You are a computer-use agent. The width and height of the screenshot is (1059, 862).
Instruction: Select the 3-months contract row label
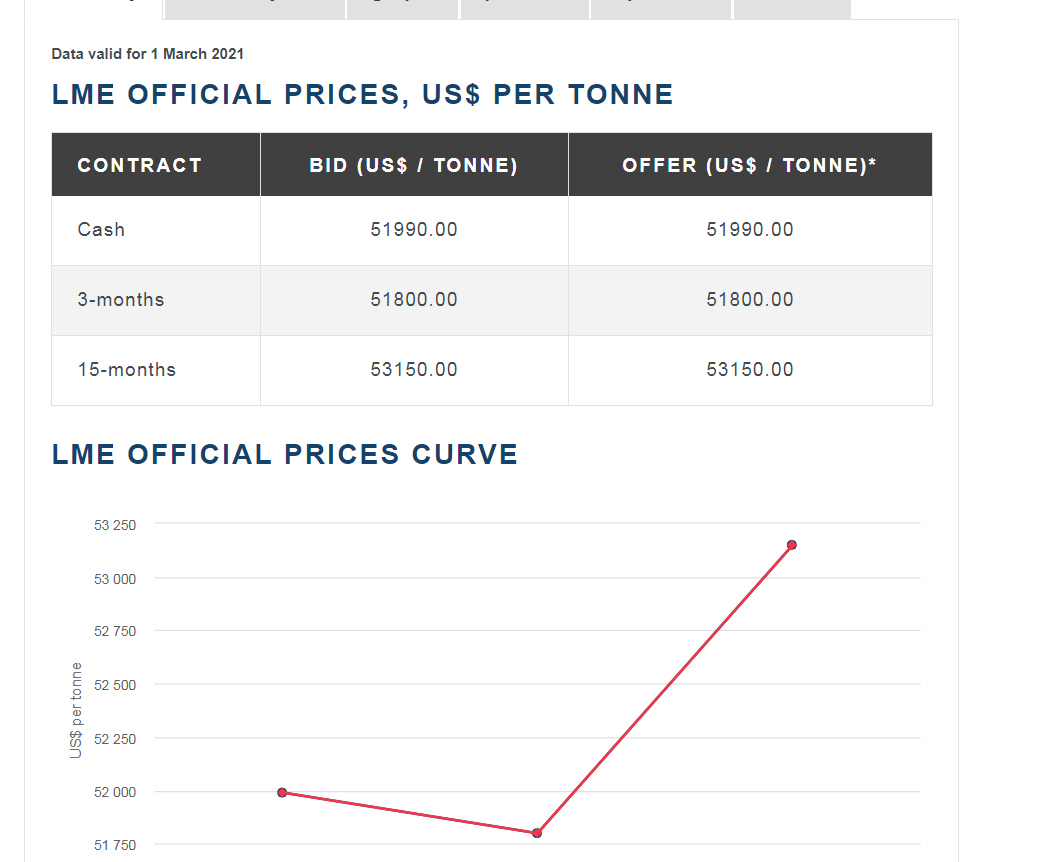tap(120, 300)
